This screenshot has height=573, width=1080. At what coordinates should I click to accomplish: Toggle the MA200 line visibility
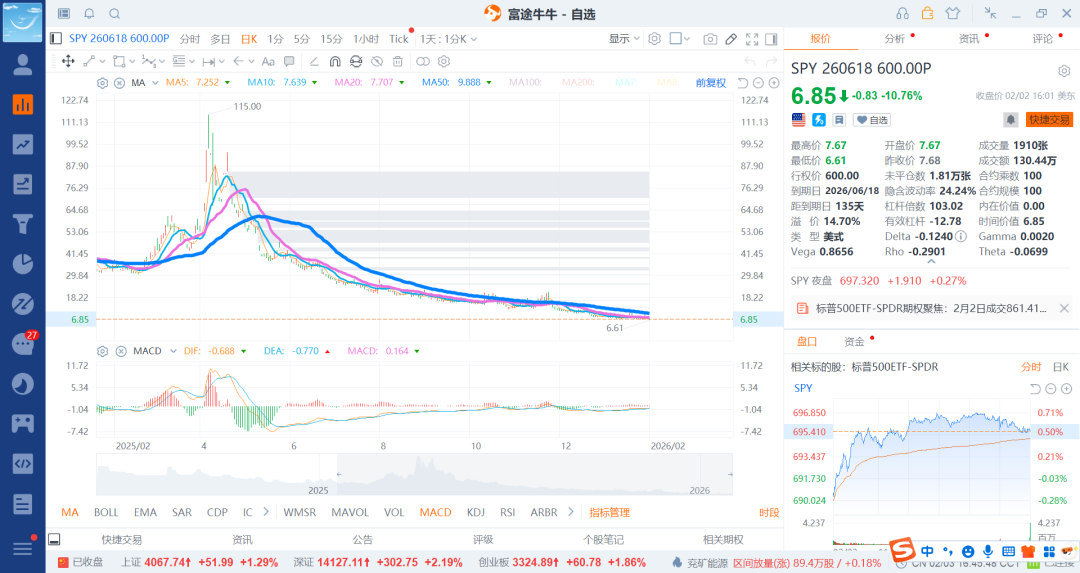577,83
